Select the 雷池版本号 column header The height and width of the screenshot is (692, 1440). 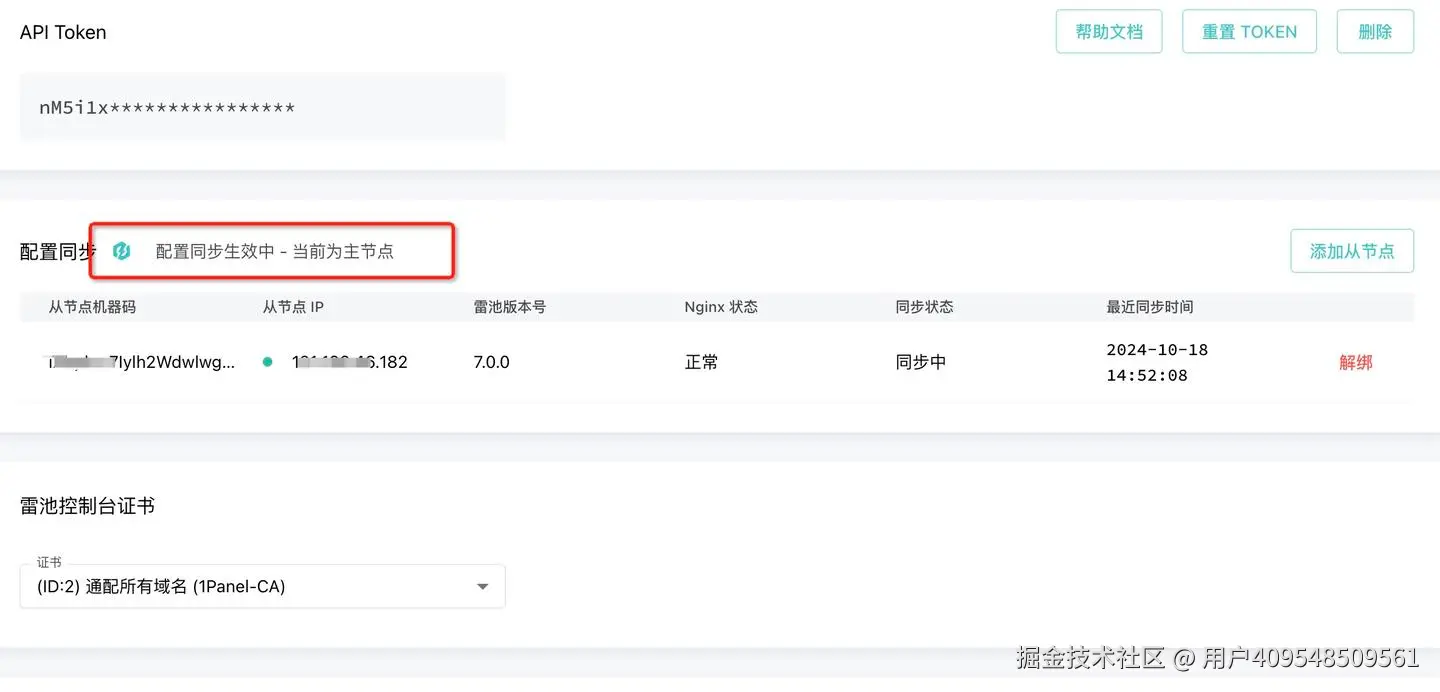click(510, 307)
